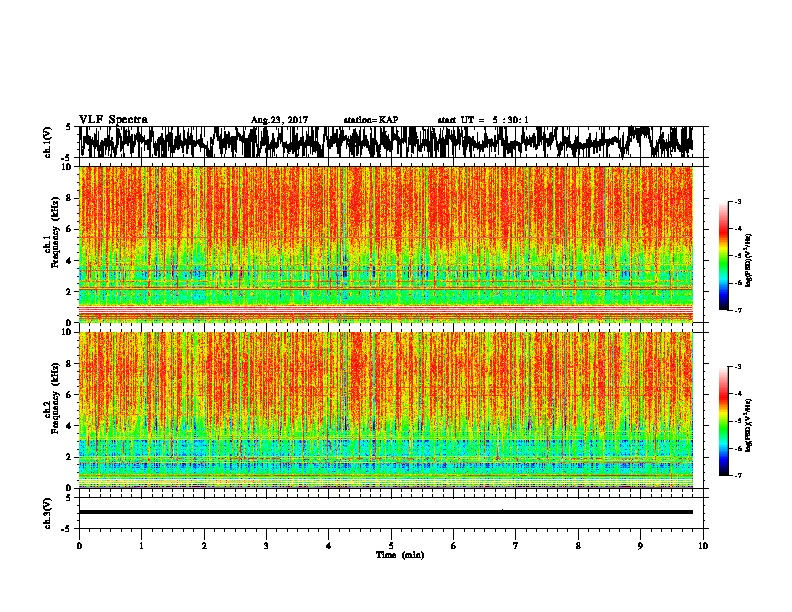Click the date label "Aug.23, 2017"
The height and width of the screenshot is (612, 792).
click(x=279, y=120)
